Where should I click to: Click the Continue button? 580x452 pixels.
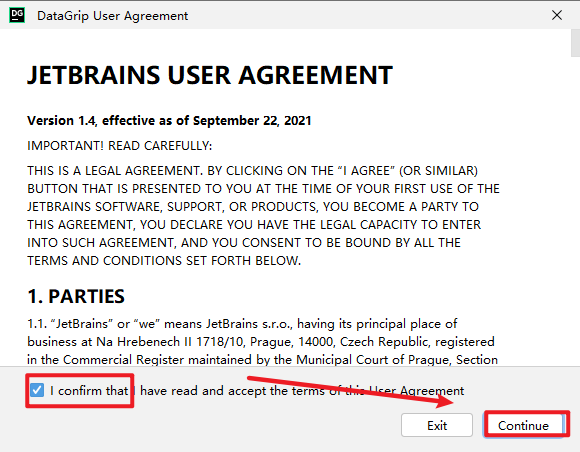523,425
